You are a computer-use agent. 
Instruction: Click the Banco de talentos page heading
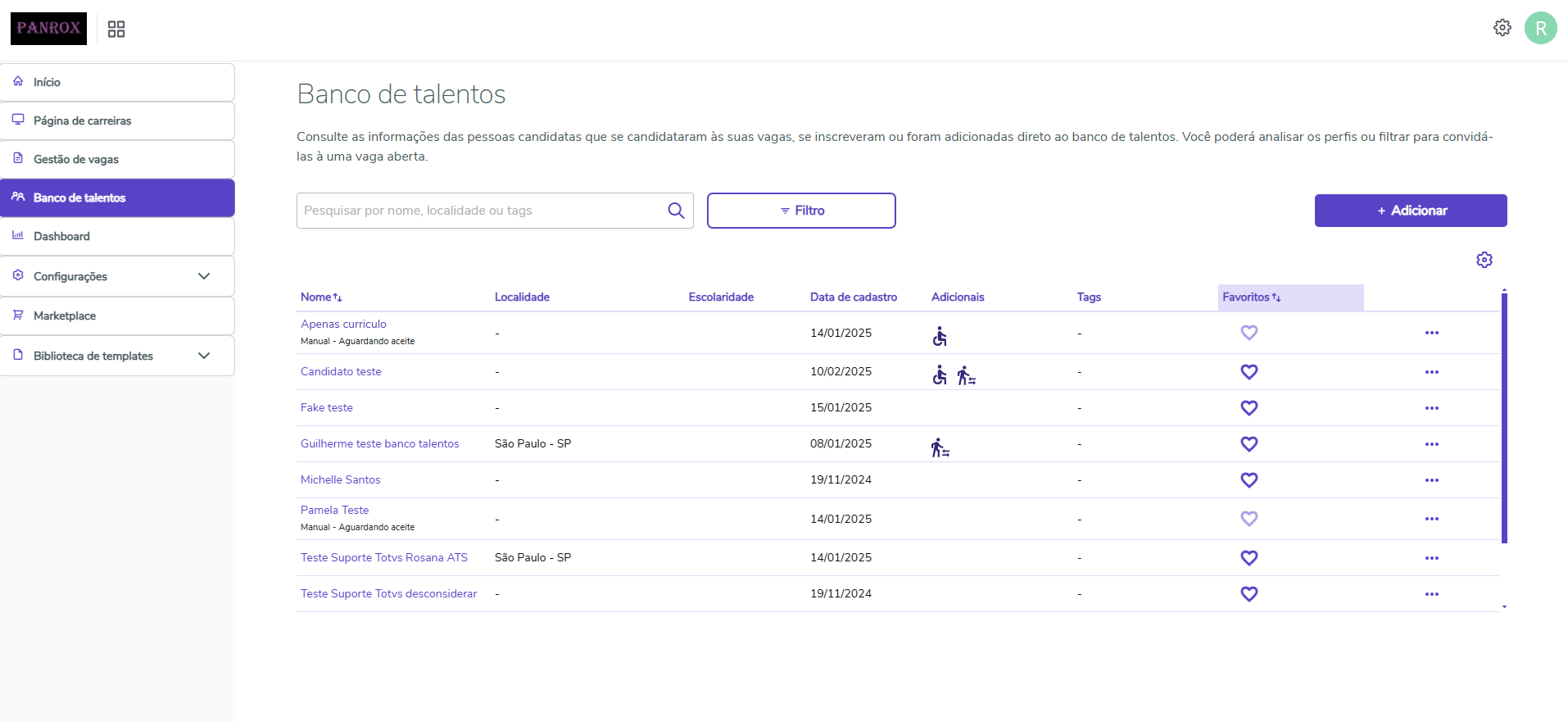point(401,94)
